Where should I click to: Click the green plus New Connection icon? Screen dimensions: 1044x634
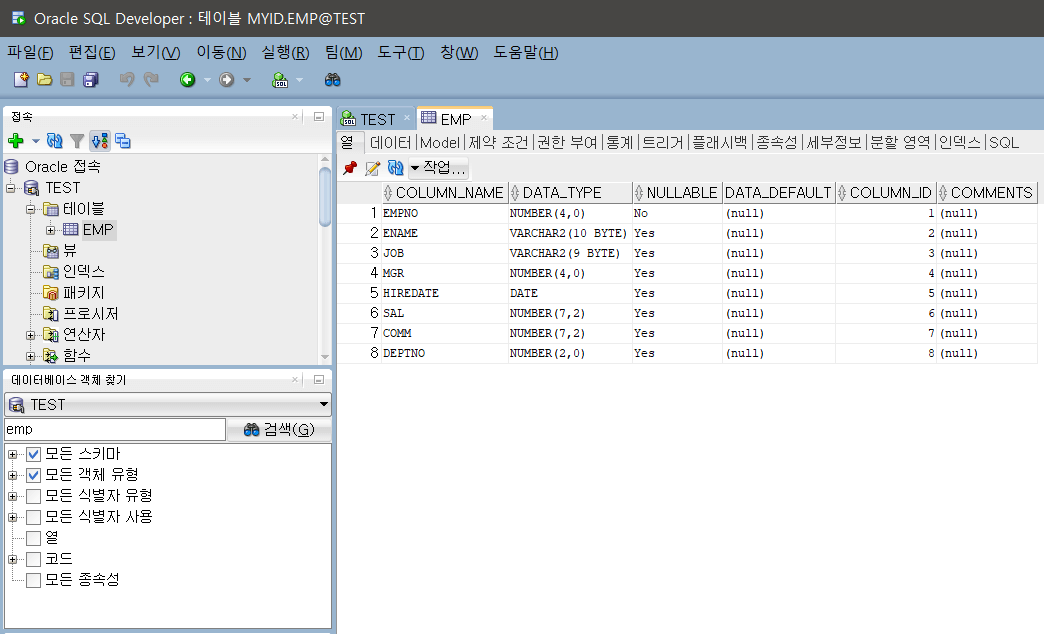coord(16,141)
